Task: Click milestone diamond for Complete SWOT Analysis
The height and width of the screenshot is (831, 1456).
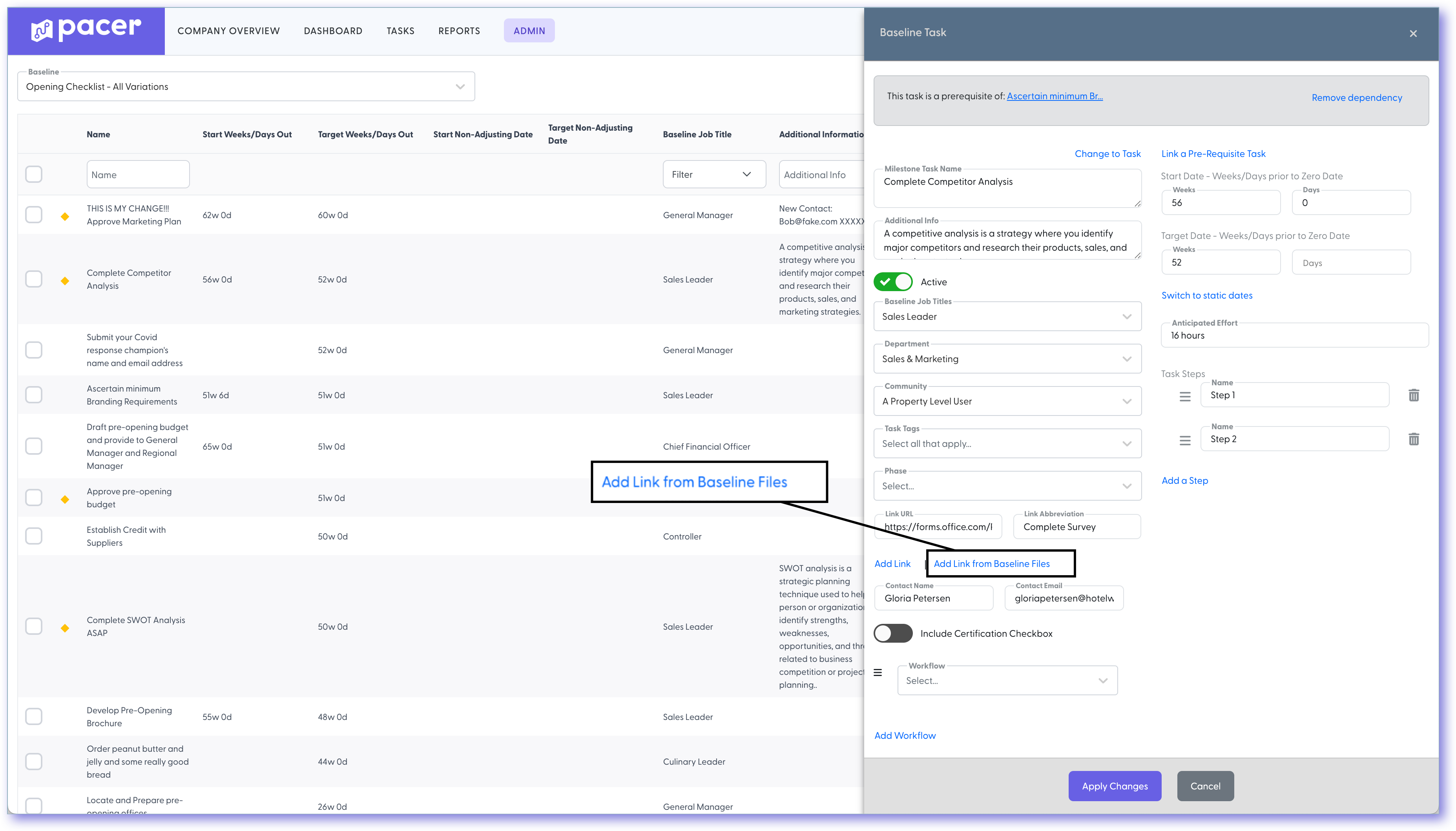Action: click(65, 628)
